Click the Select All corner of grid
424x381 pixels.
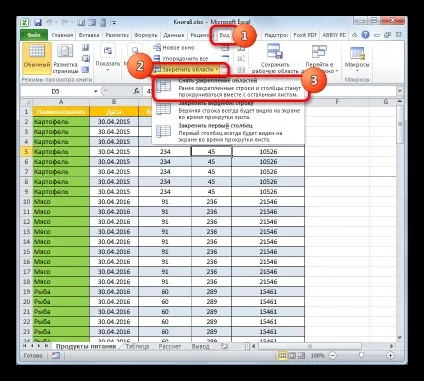pyautogui.click(x=26, y=102)
